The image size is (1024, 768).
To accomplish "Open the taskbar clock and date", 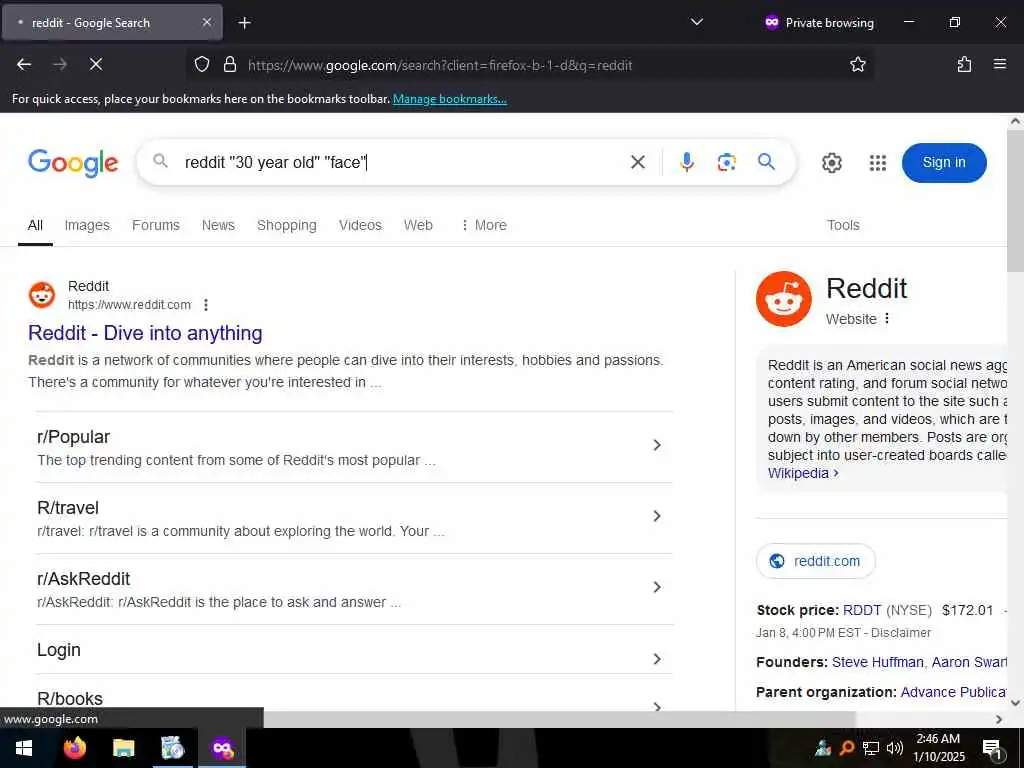I will [x=938, y=748].
